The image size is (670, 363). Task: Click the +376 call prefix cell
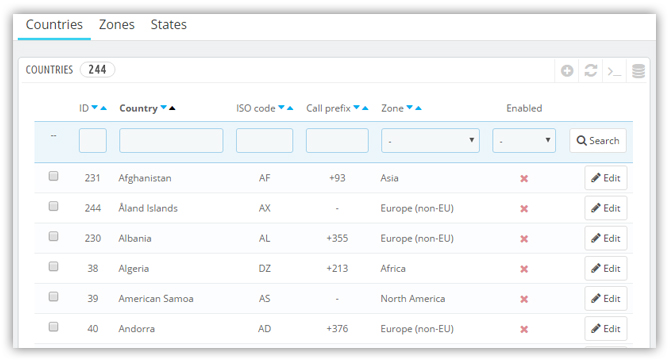[337, 328]
